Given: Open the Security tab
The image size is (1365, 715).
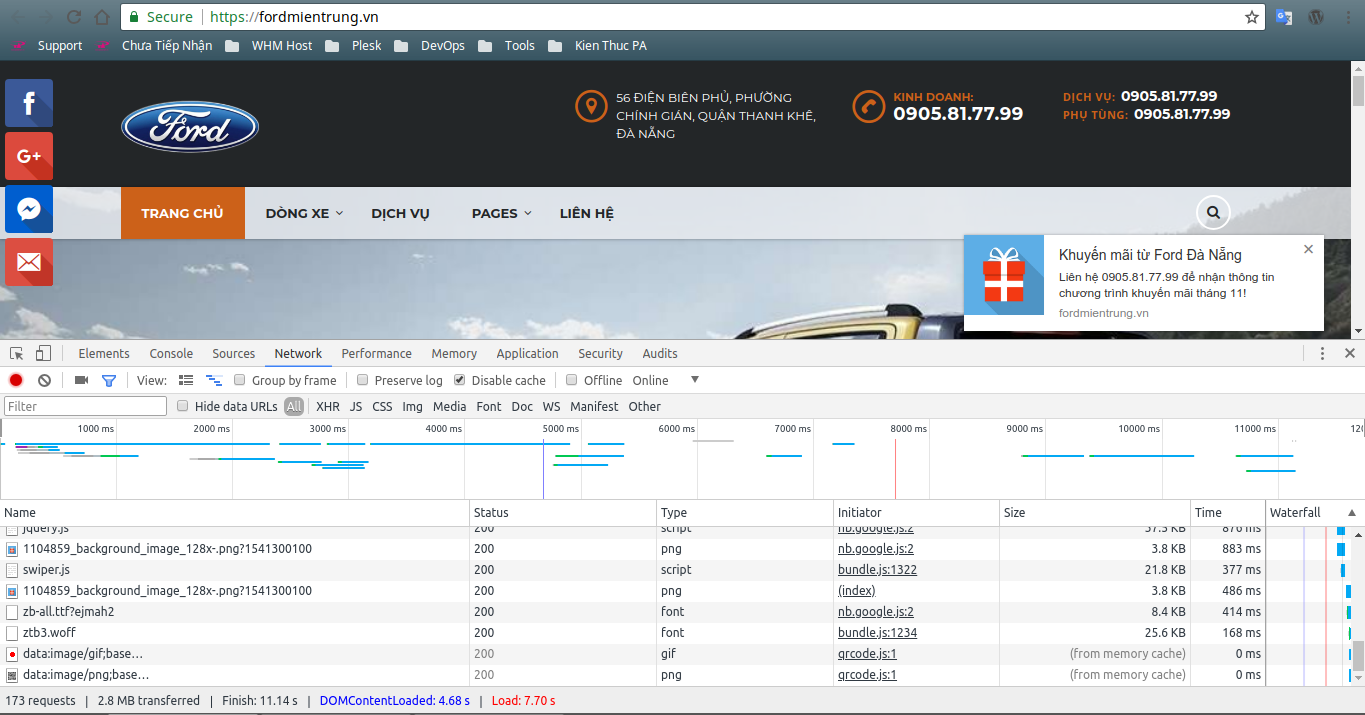Looking at the screenshot, I should pos(600,353).
